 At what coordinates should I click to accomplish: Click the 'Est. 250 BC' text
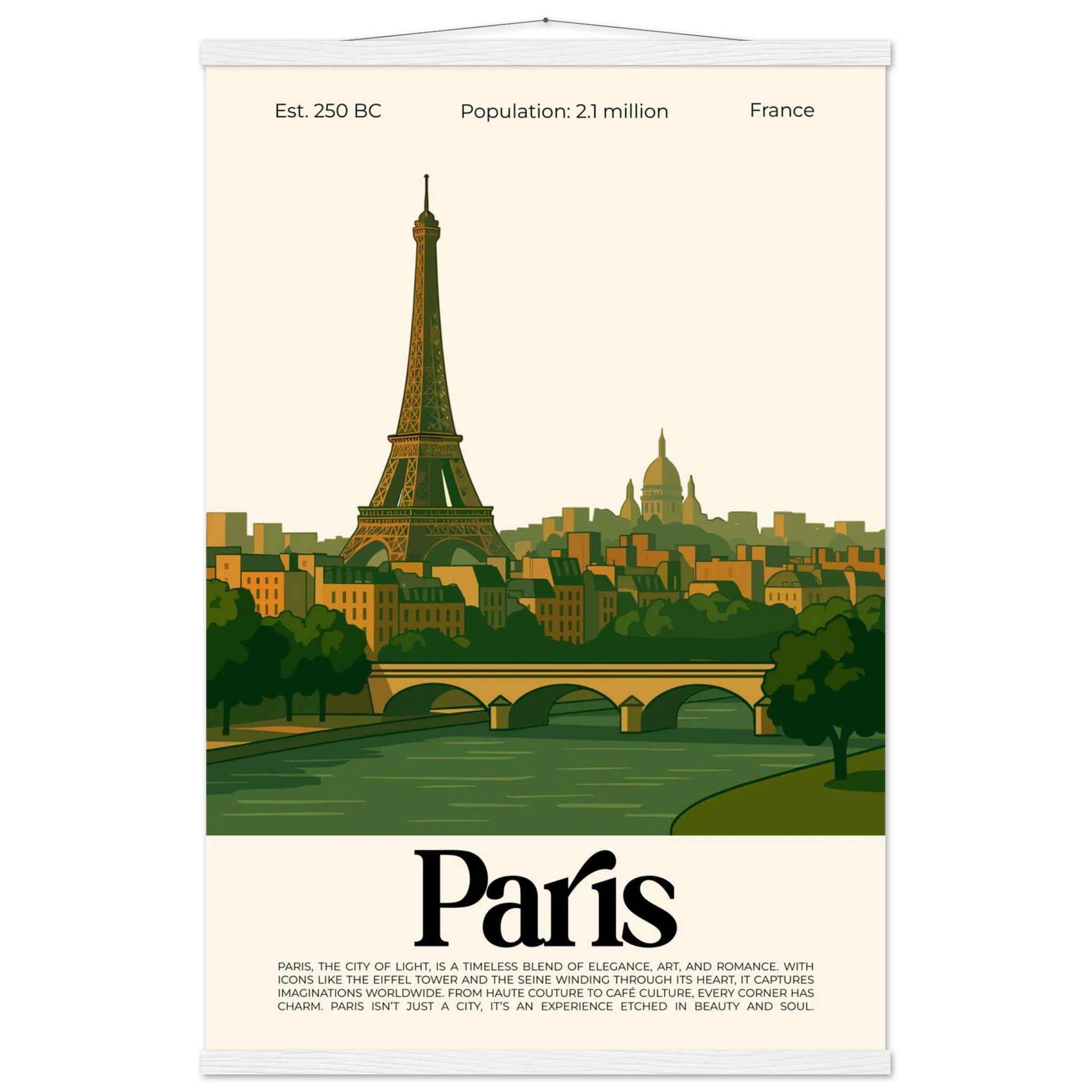[x=328, y=111]
